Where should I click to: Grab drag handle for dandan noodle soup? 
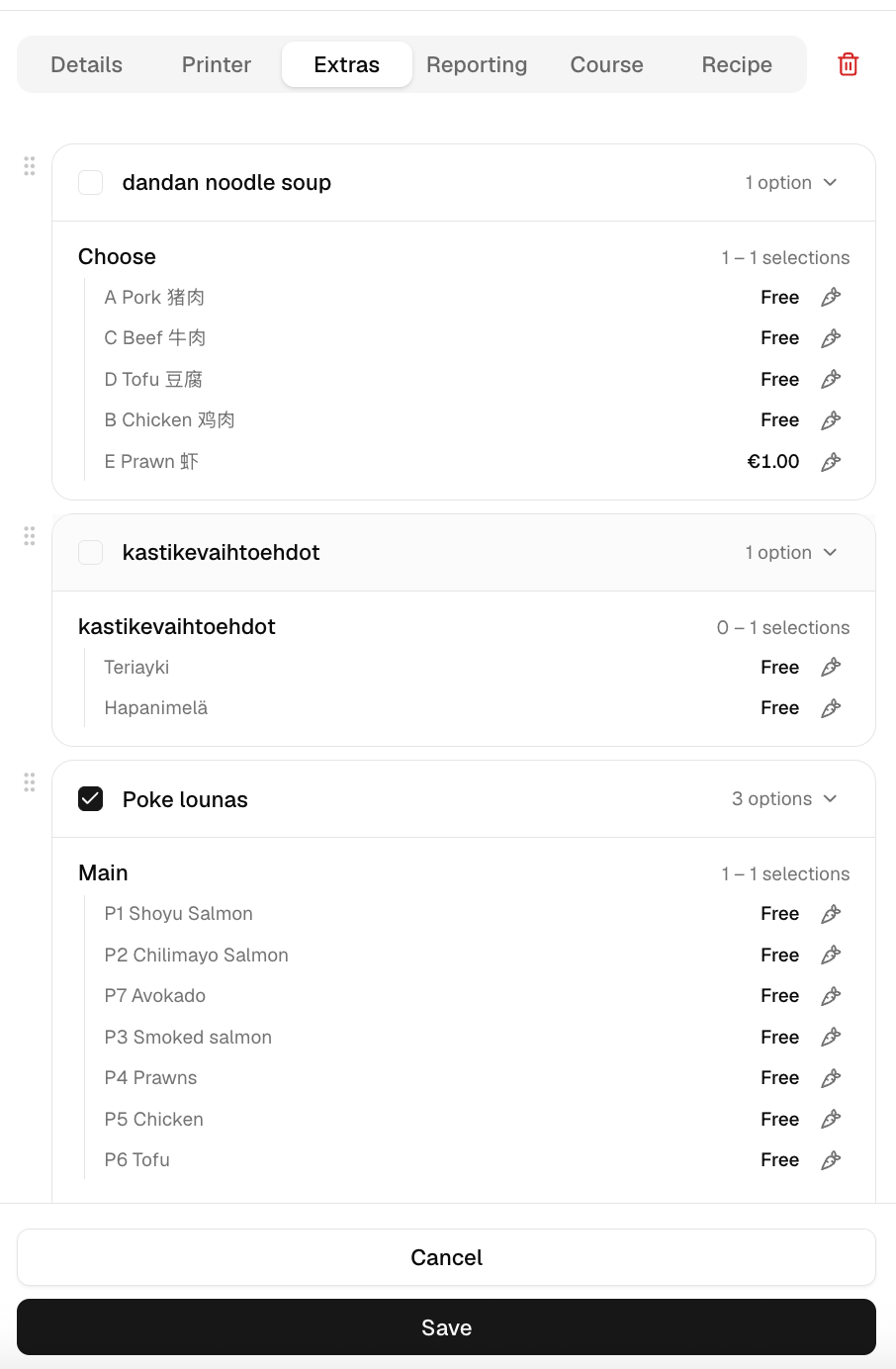pyautogui.click(x=30, y=165)
